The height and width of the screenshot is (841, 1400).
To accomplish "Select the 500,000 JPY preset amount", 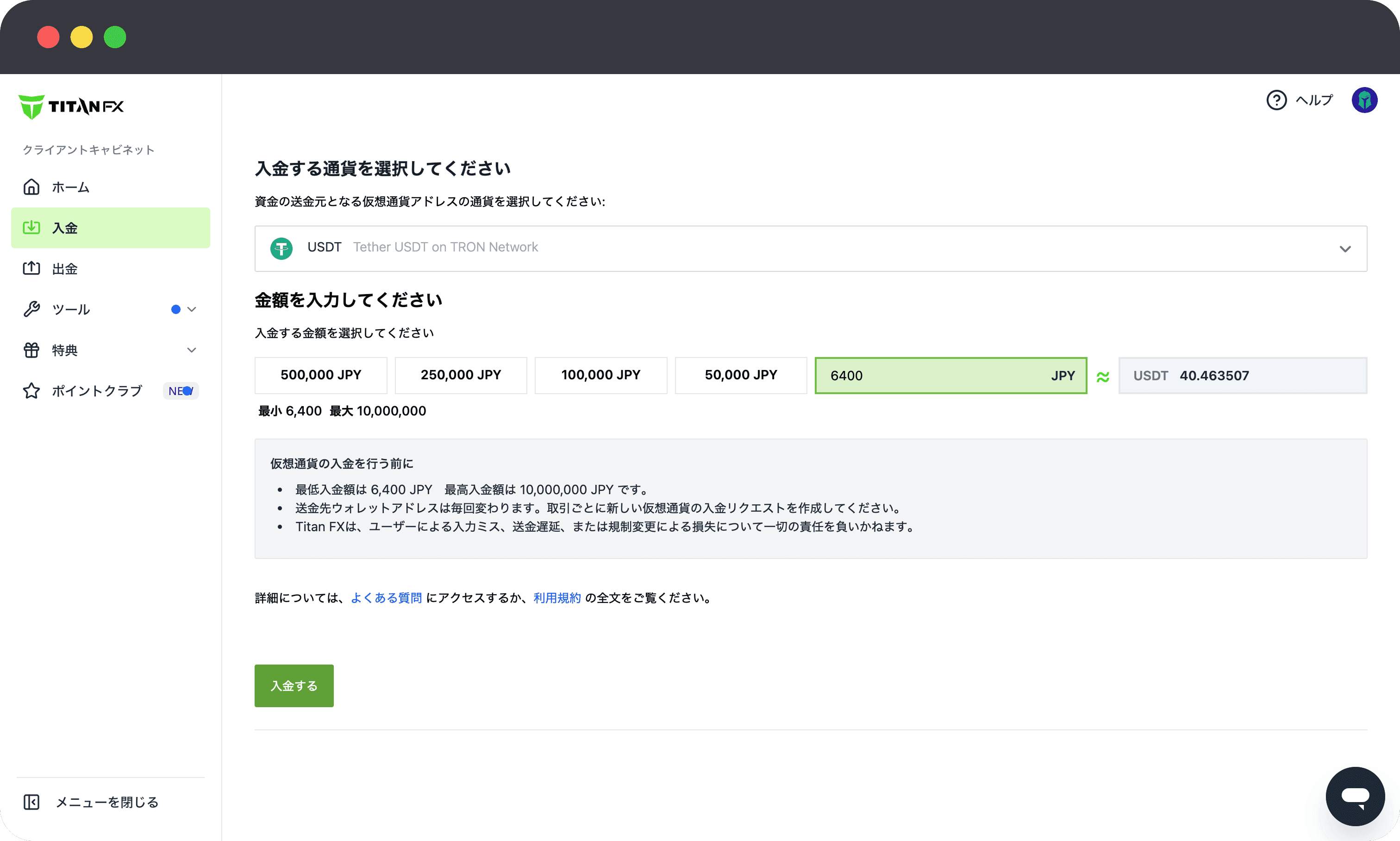I will pos(321,375).
